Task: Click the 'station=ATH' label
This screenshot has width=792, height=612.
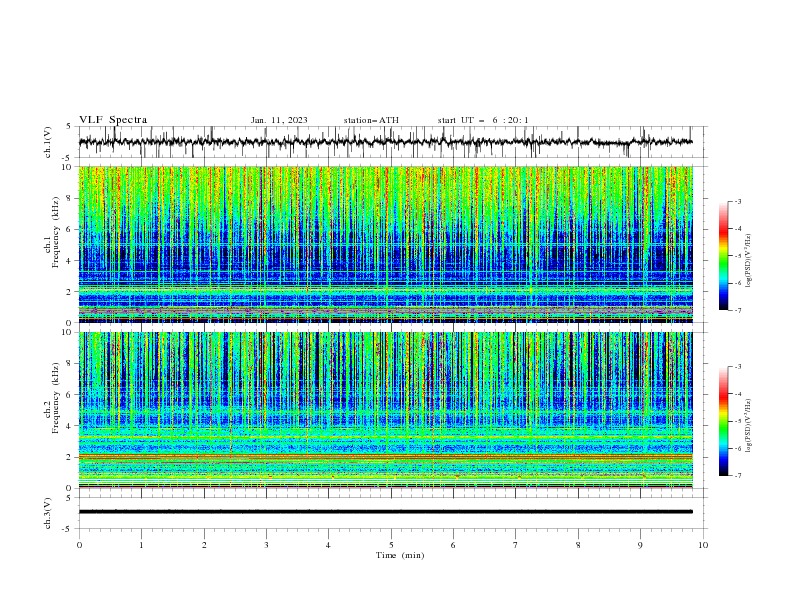Action: 371,120
